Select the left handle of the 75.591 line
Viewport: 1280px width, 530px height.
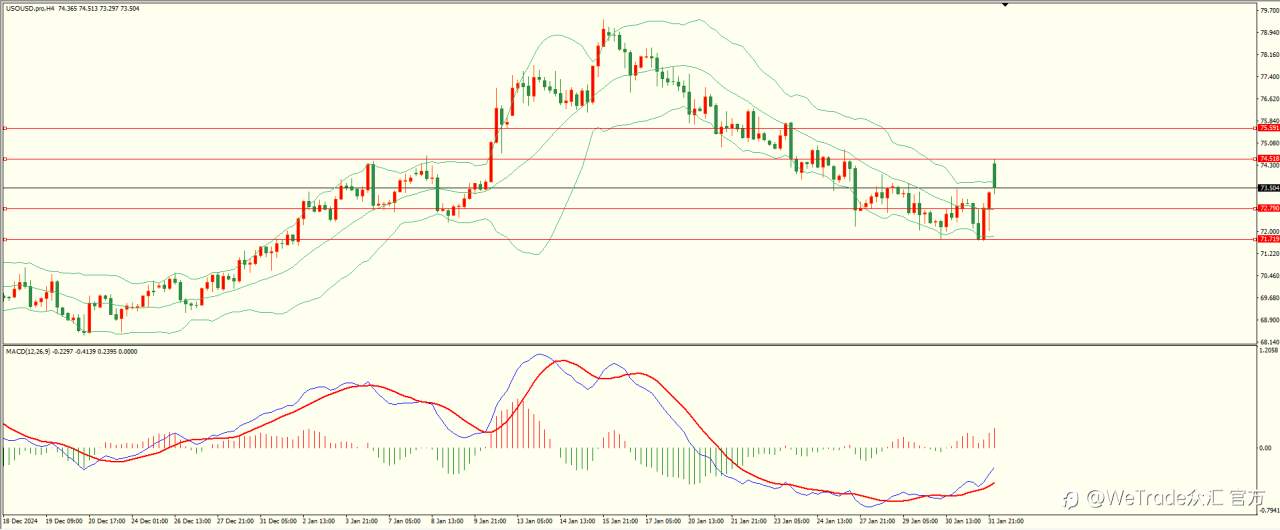[5, 128]
